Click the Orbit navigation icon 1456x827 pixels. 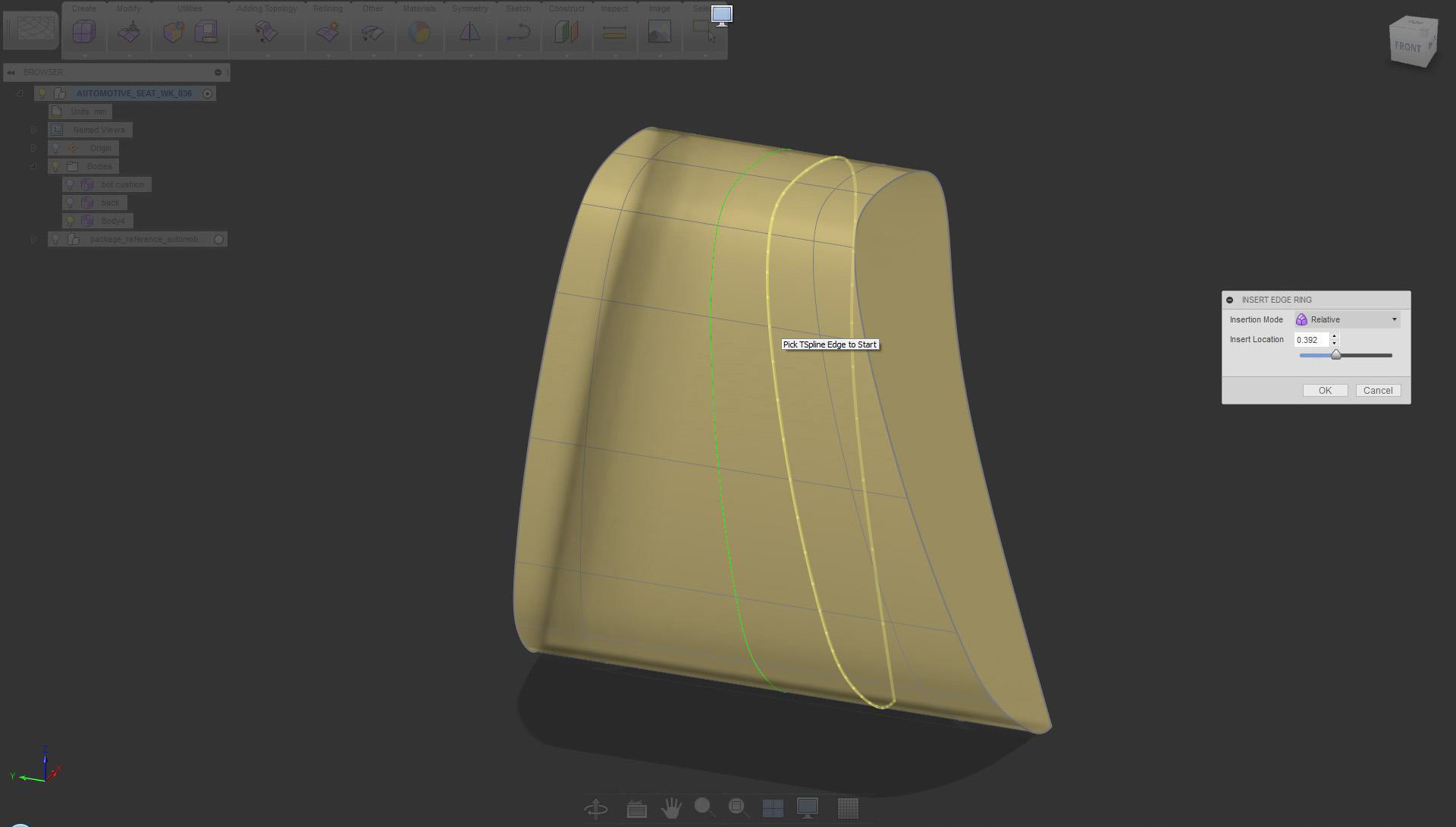[x=596, y=808]
